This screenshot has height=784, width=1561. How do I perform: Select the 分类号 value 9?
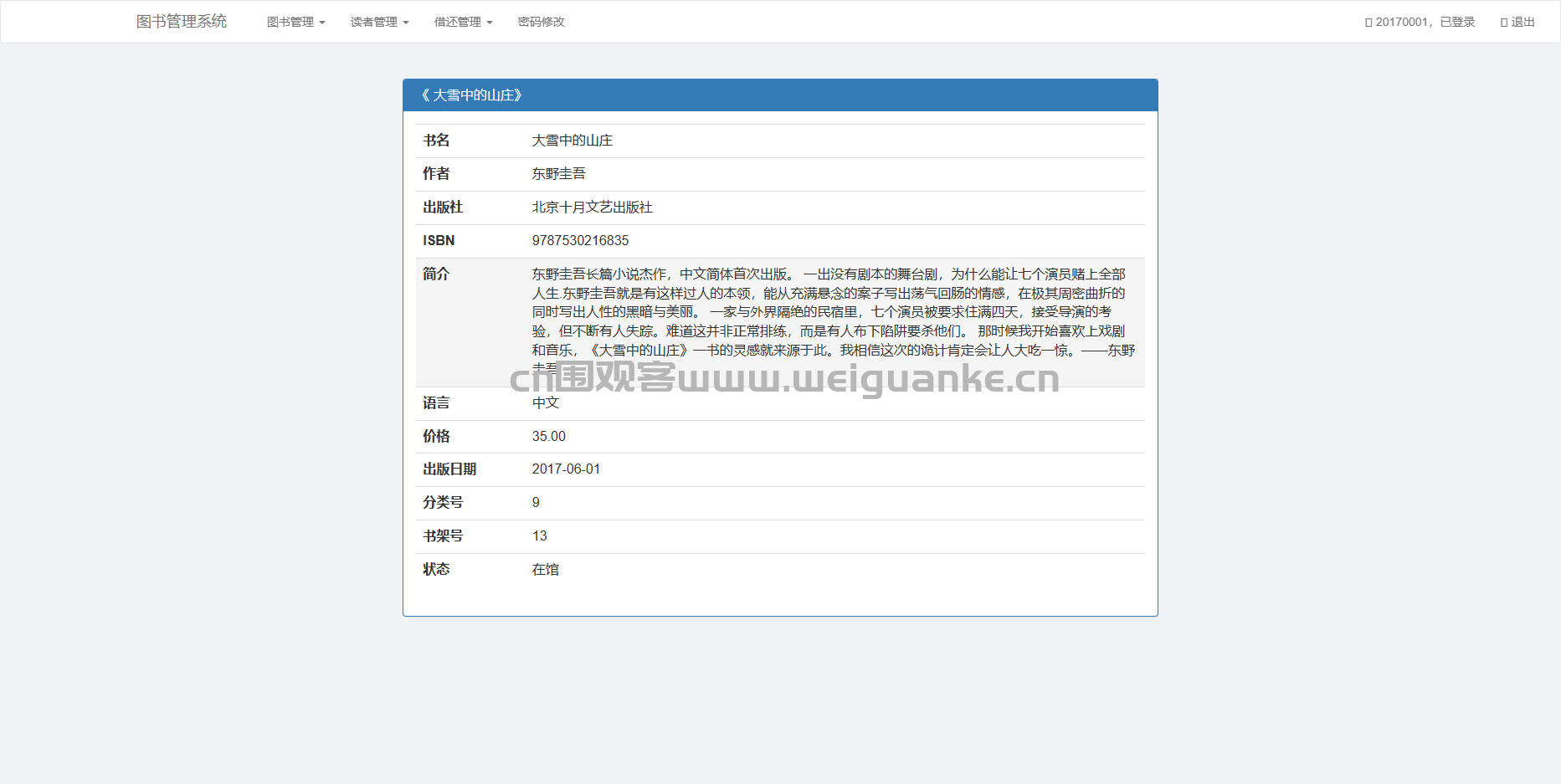[537, 503]
